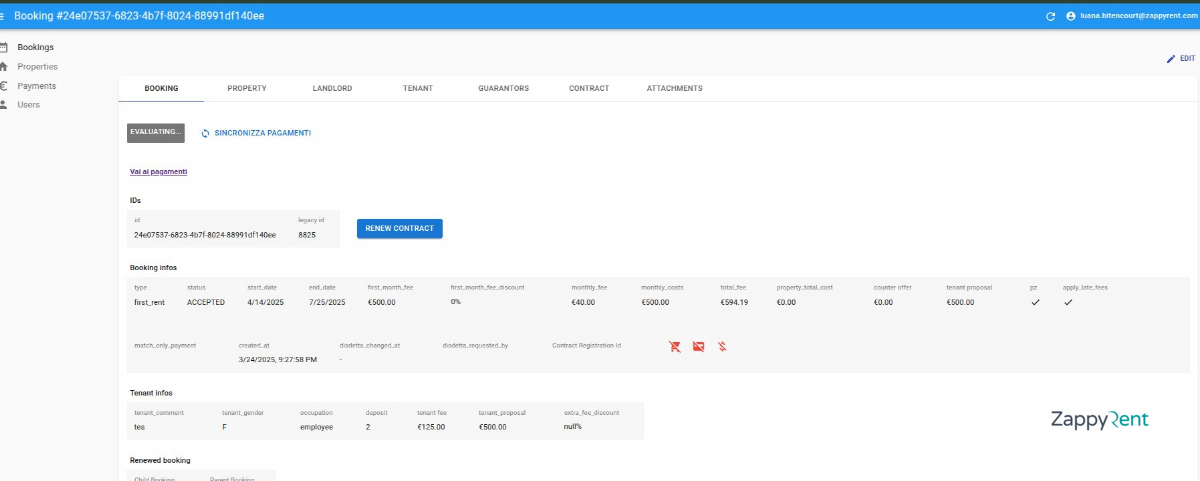Viewport: 1200px width, 481px height.
Task: Switch to the Property tab
Action: point(246,88)
